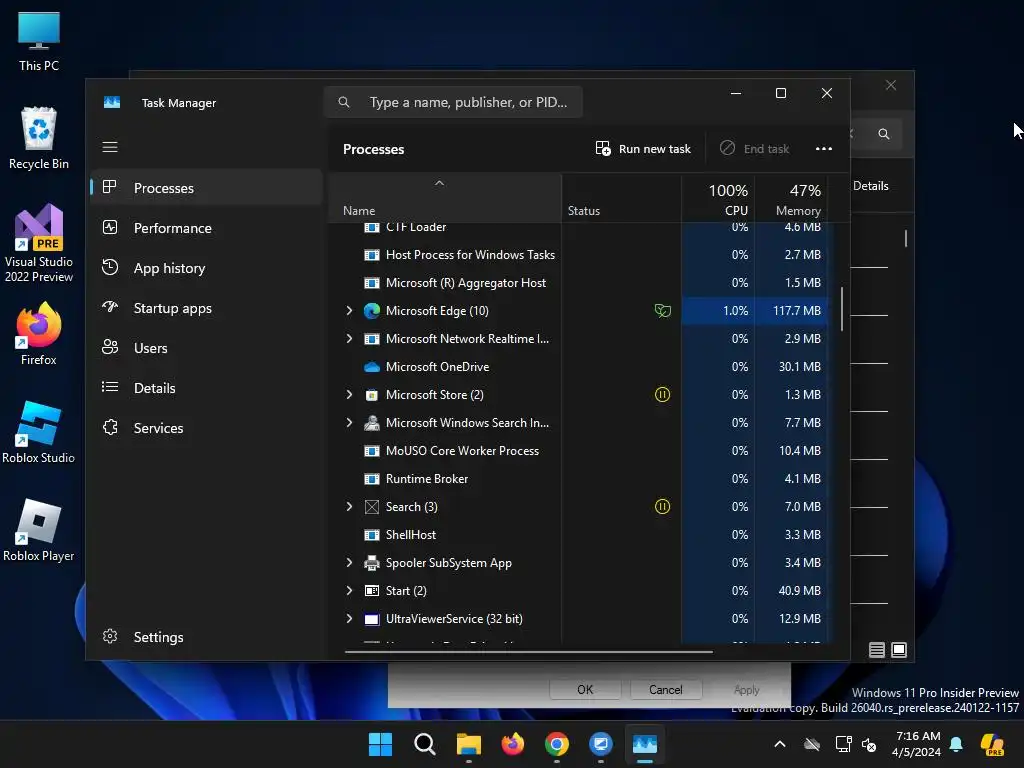1024x768 pixels.
Task: Open the three-dot more options menu
Action: click(x=824, y=149)
